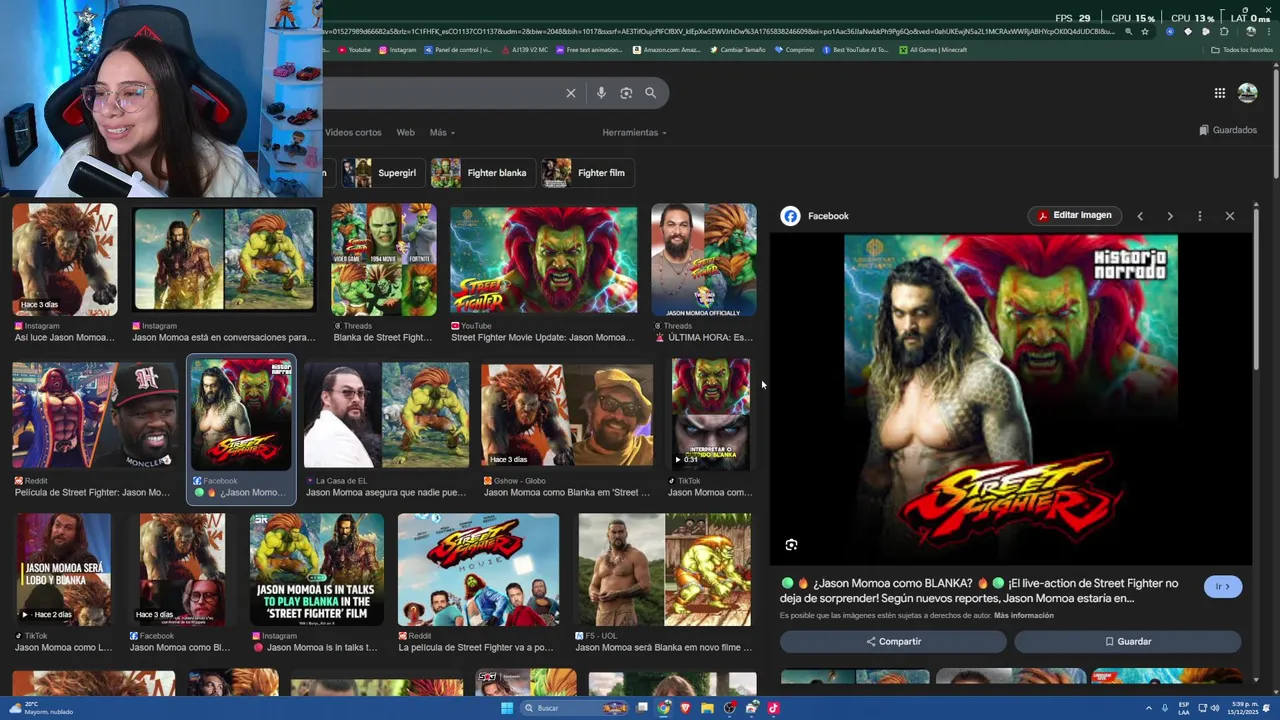The image size is (1280, 720).
Task: Open F5 UOL Jason Momoa será Blanka thumbnail
Action: pyautogui.click(x=664, y=569)
